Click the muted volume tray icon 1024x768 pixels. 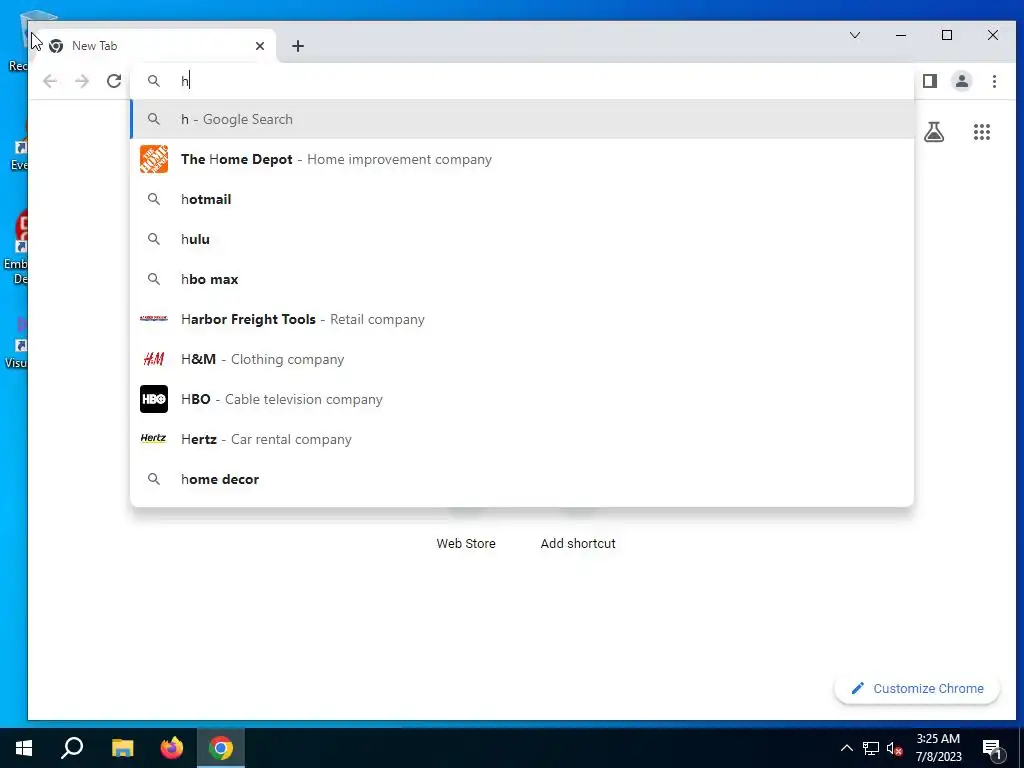(895, 748)
